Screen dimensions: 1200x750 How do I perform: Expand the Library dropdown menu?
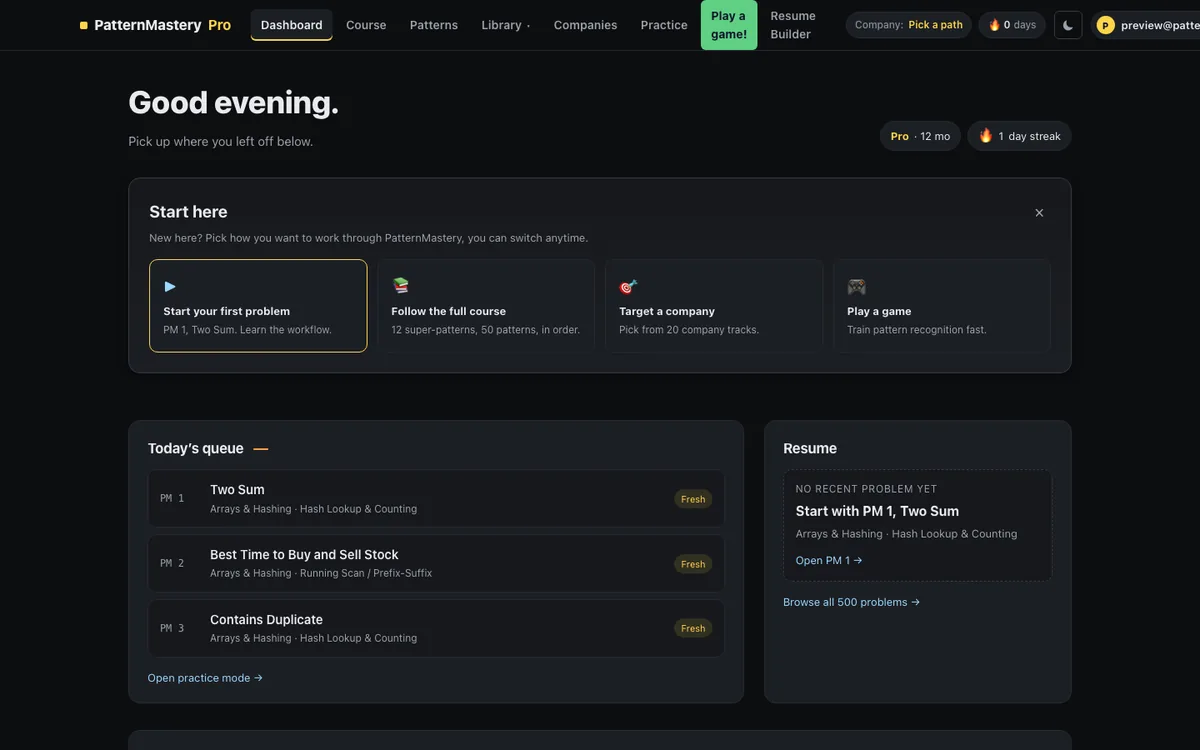click(506, 25)
